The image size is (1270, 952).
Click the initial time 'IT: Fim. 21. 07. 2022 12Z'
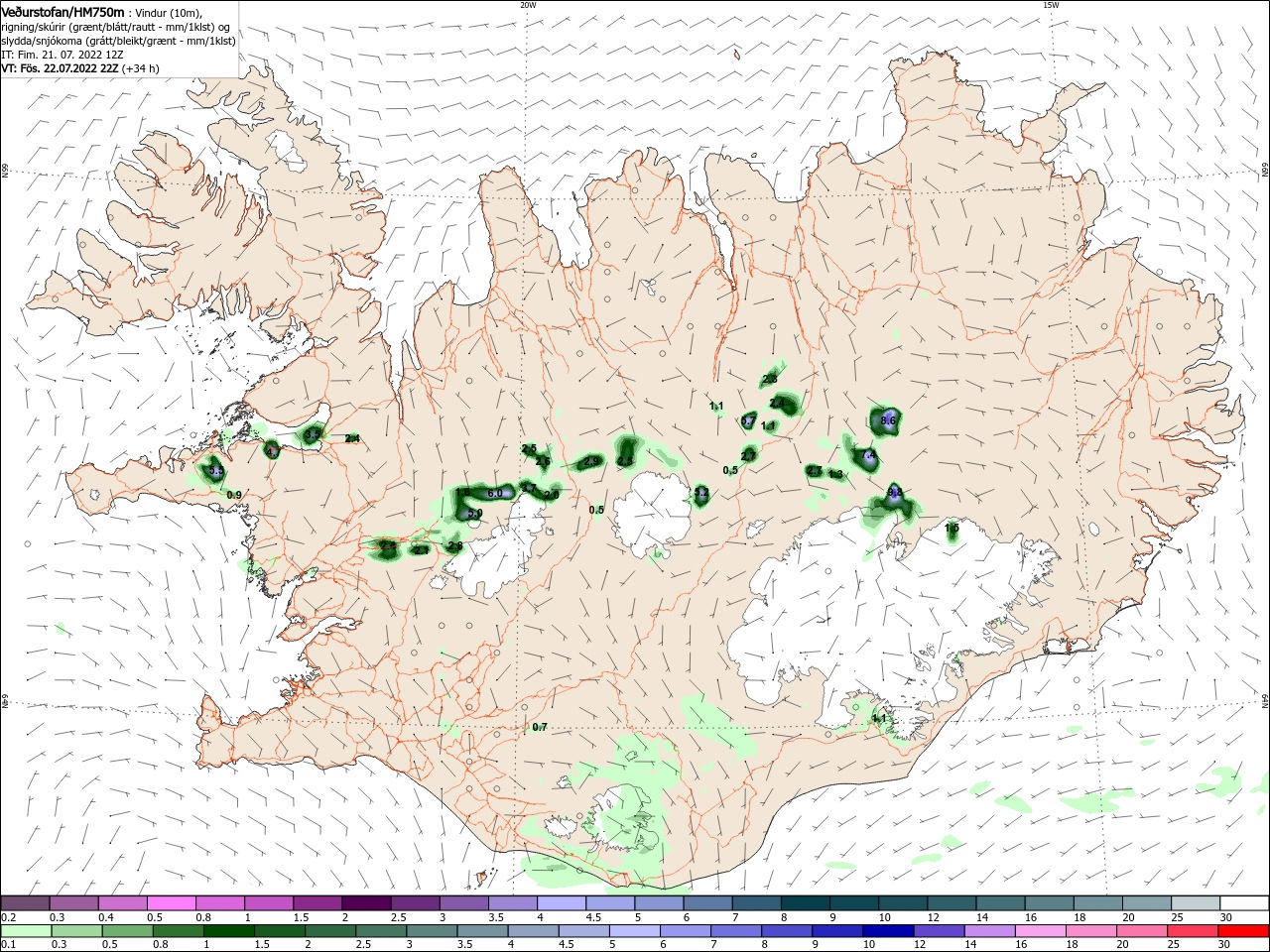[x=63, y=55]
